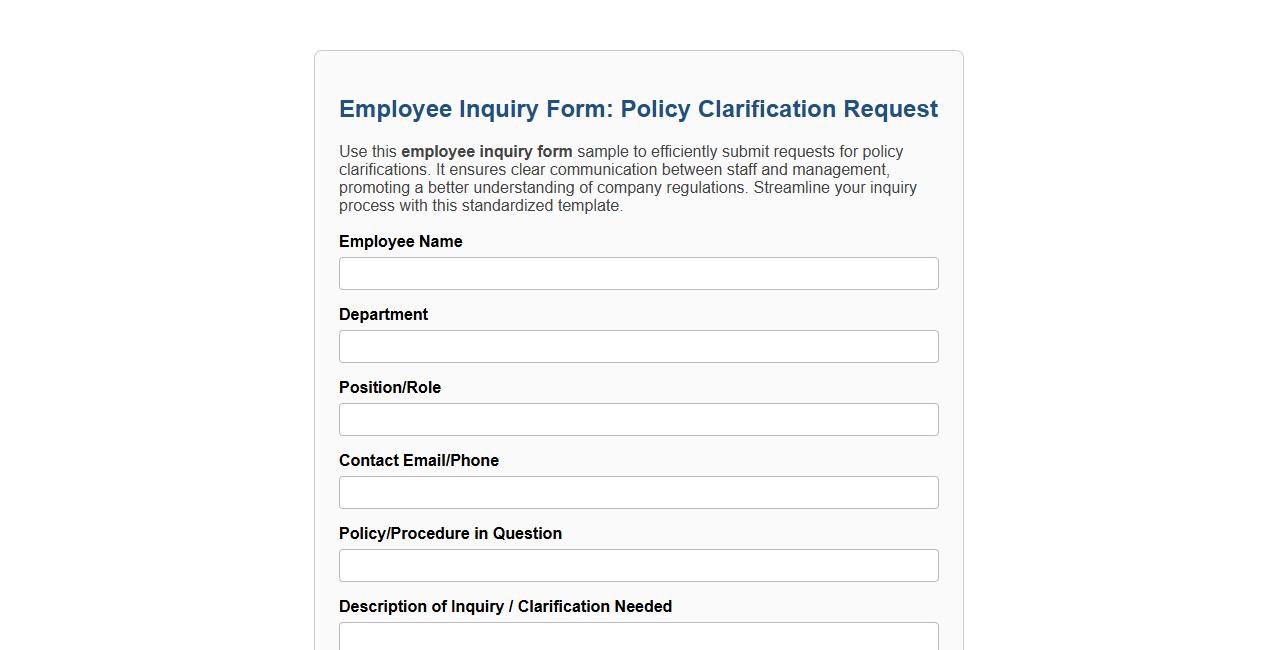Click the phrase standardized template in description
The image size is (1278, 650).
540,205
